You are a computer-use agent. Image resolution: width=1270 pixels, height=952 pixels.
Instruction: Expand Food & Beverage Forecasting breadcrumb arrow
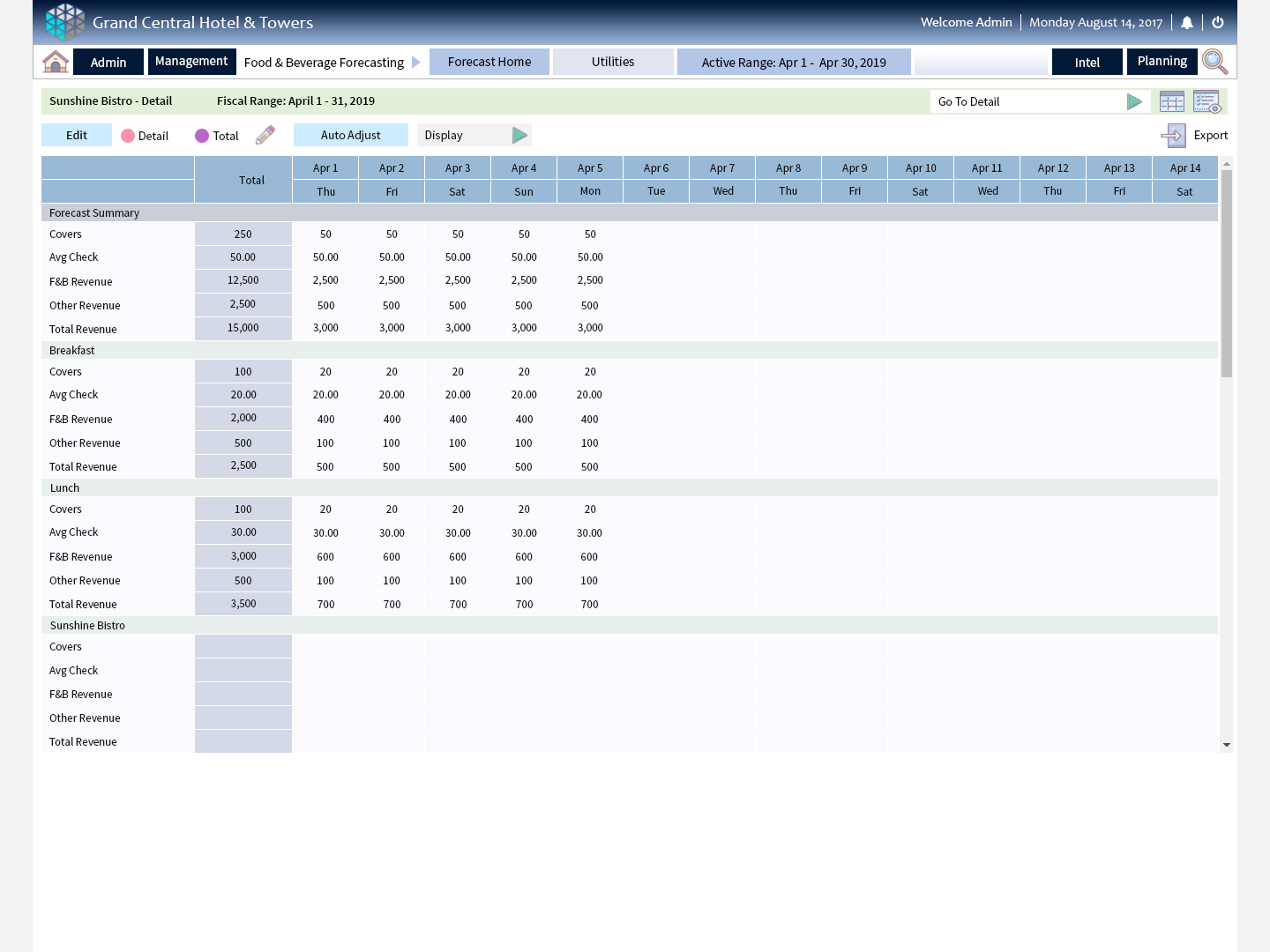416,63
